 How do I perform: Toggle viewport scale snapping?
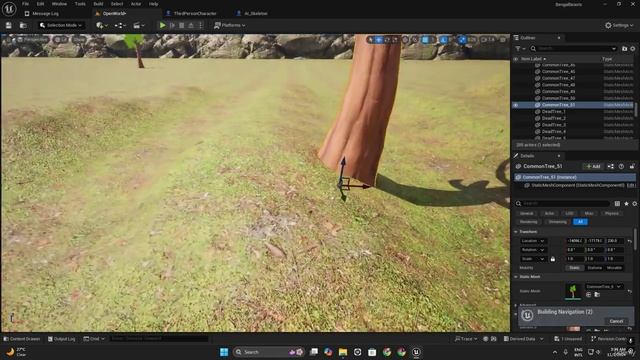point(462,40)
